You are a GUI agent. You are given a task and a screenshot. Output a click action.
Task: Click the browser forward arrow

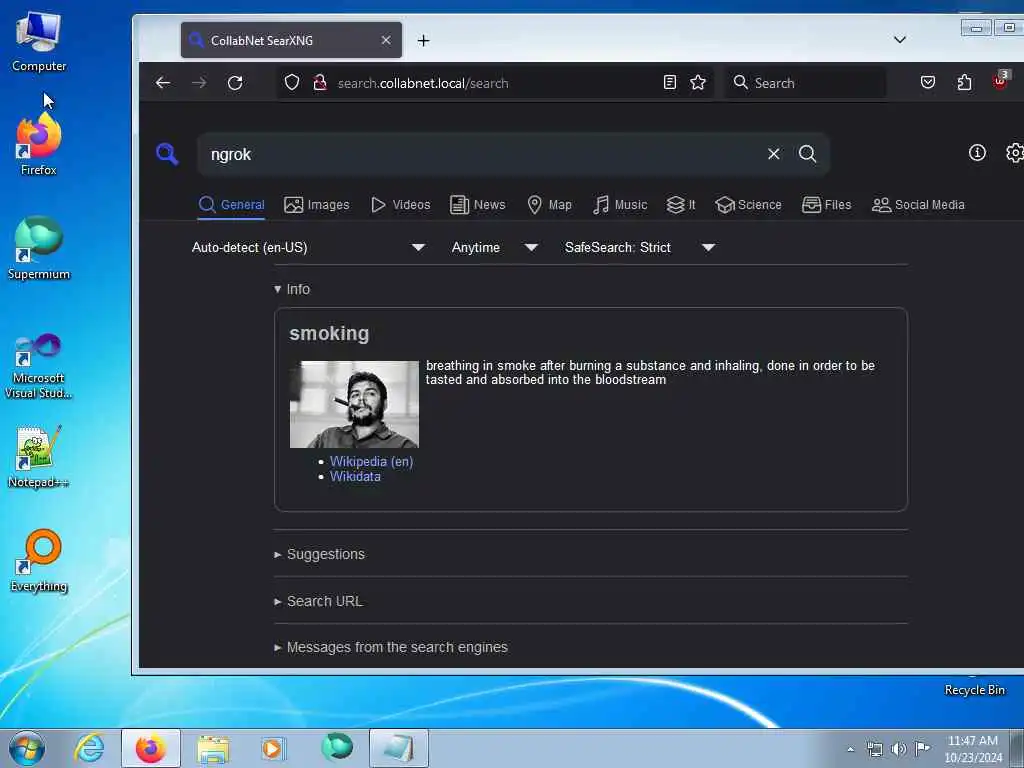199,82
